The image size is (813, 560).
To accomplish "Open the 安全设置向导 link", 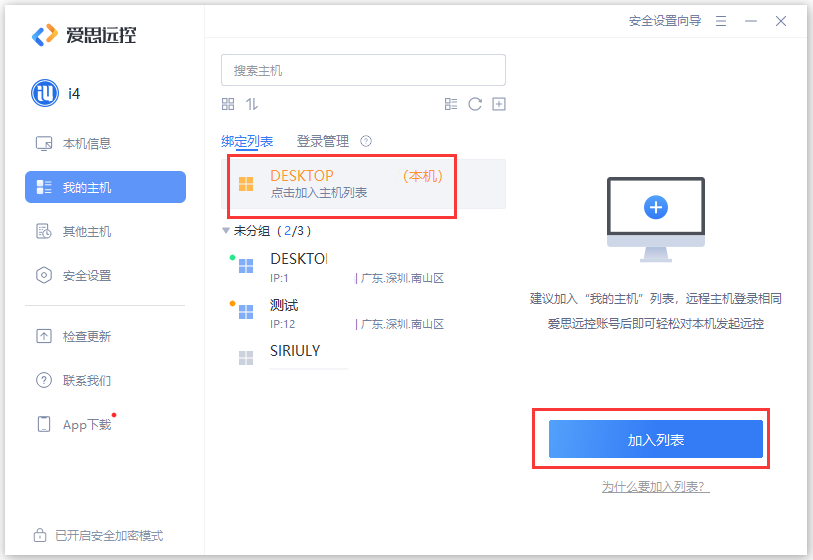I will tap(665, 21).
